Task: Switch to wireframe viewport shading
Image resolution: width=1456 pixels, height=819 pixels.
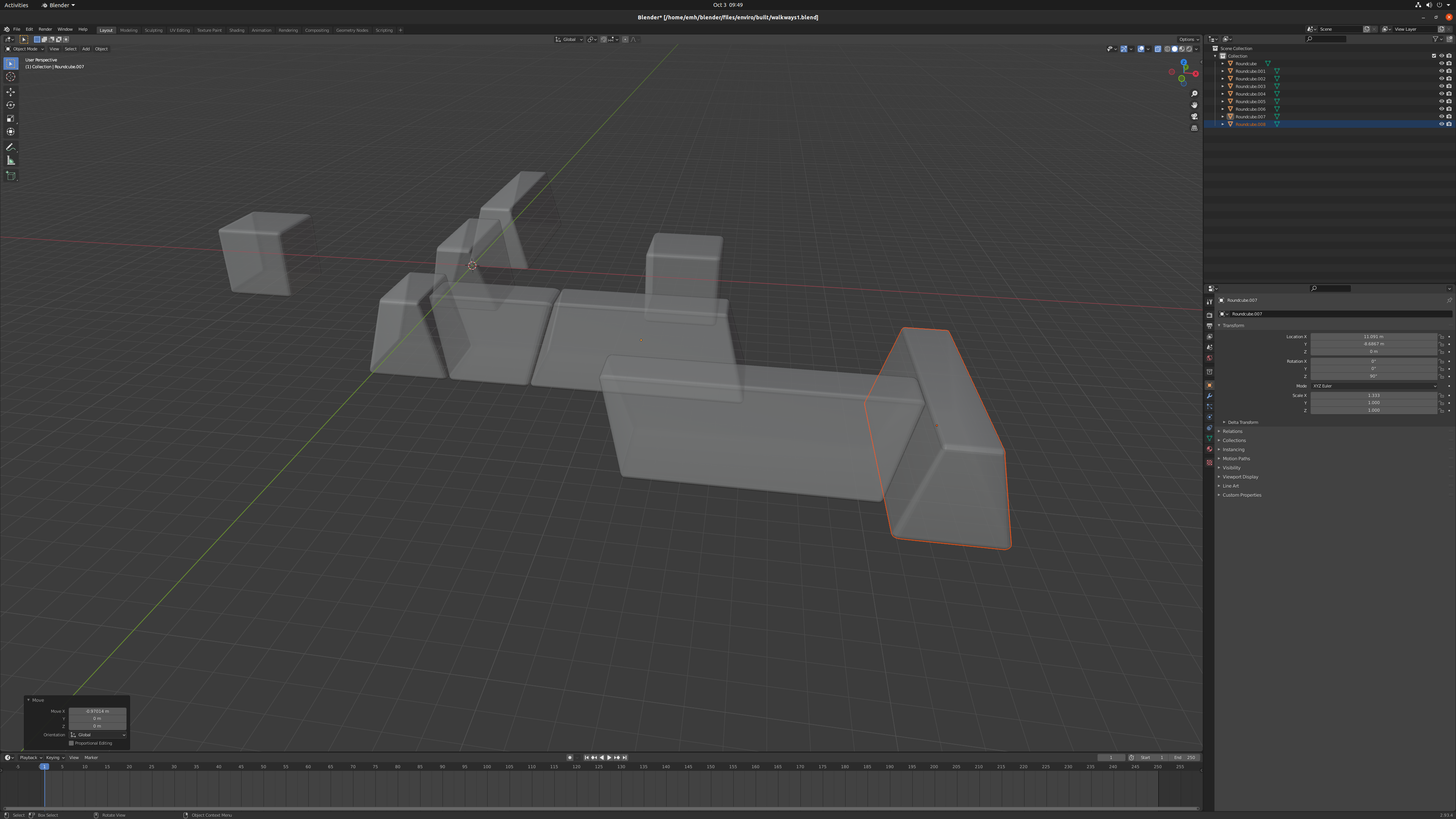Action: (1167, 49)
